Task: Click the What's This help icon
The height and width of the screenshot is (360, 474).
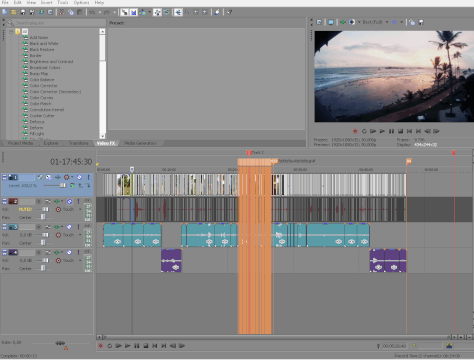Action: (229, 12)
